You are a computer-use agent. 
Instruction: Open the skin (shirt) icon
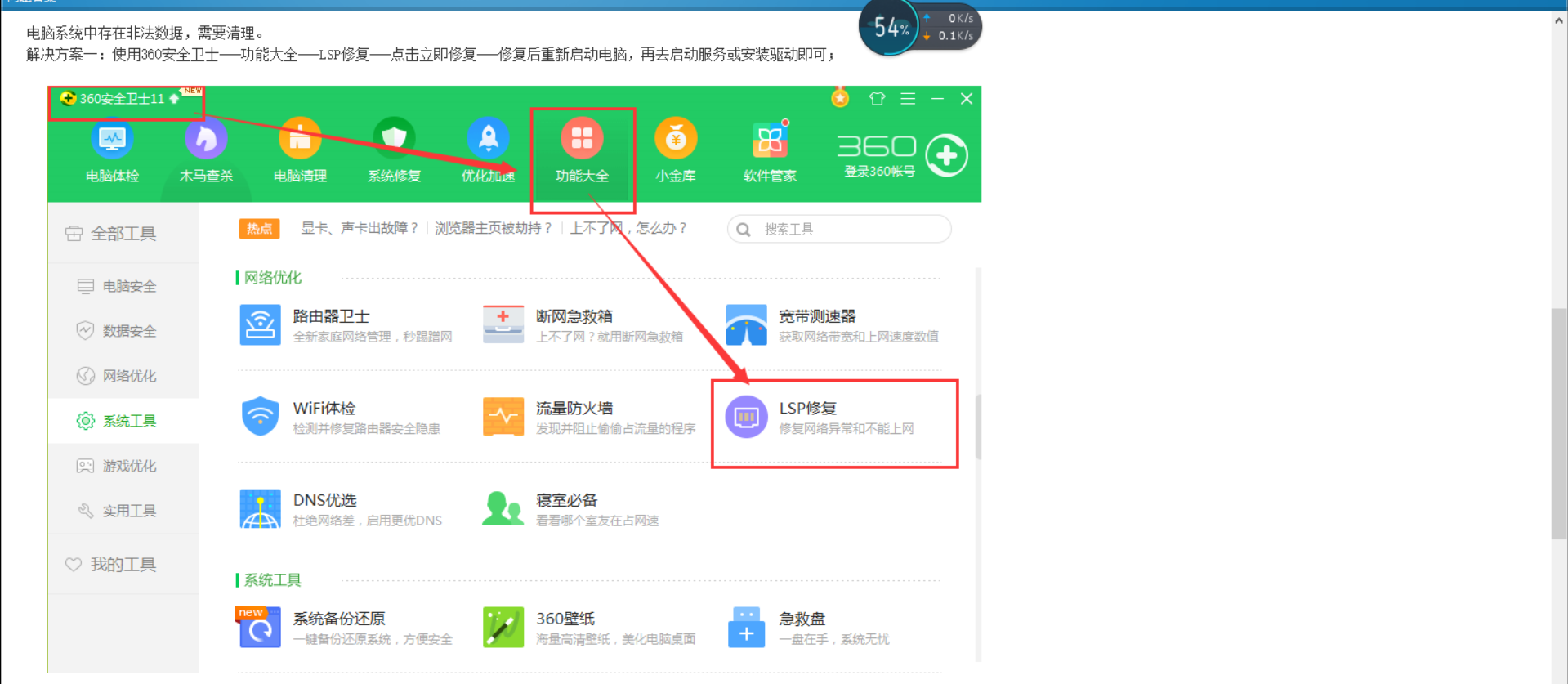click(x=877, y=99)
